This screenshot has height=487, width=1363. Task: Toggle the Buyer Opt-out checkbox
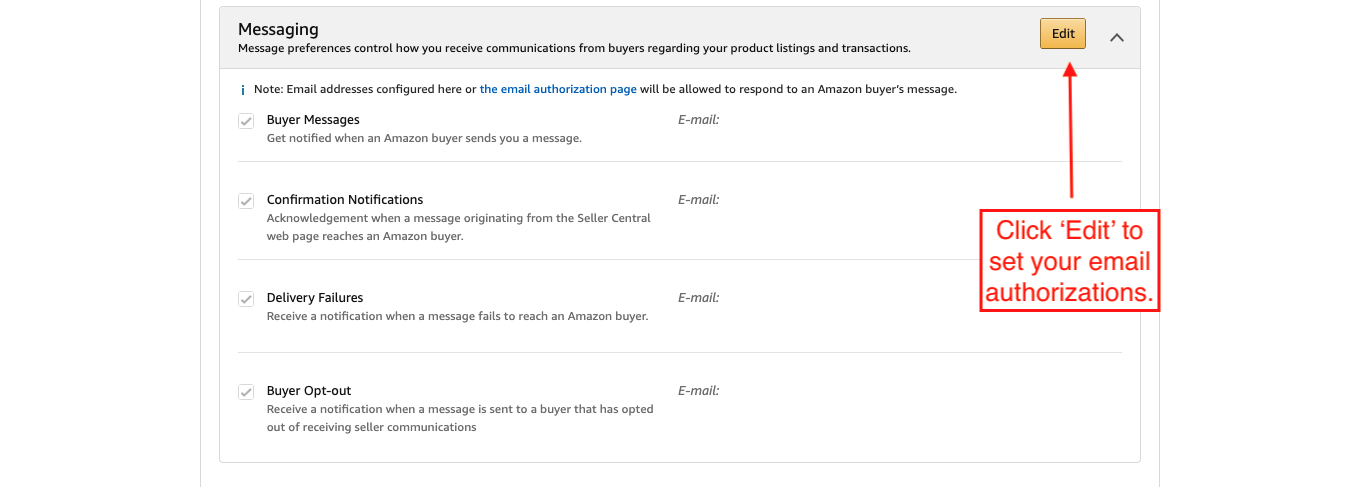coord(246,392)
